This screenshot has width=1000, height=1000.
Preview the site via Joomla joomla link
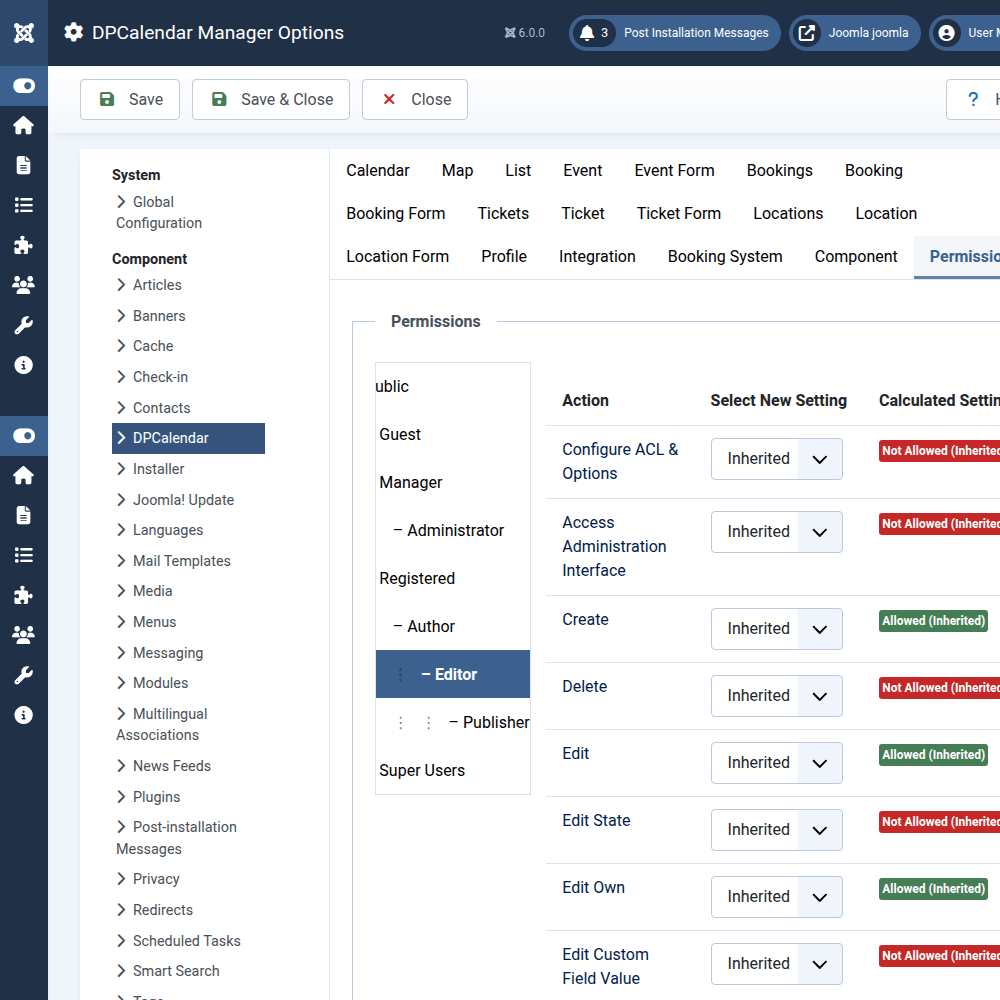coord(855,32)
